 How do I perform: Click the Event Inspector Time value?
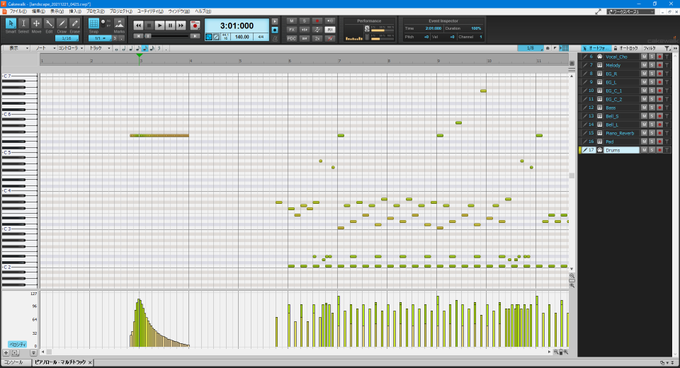[x=433, y=29]
